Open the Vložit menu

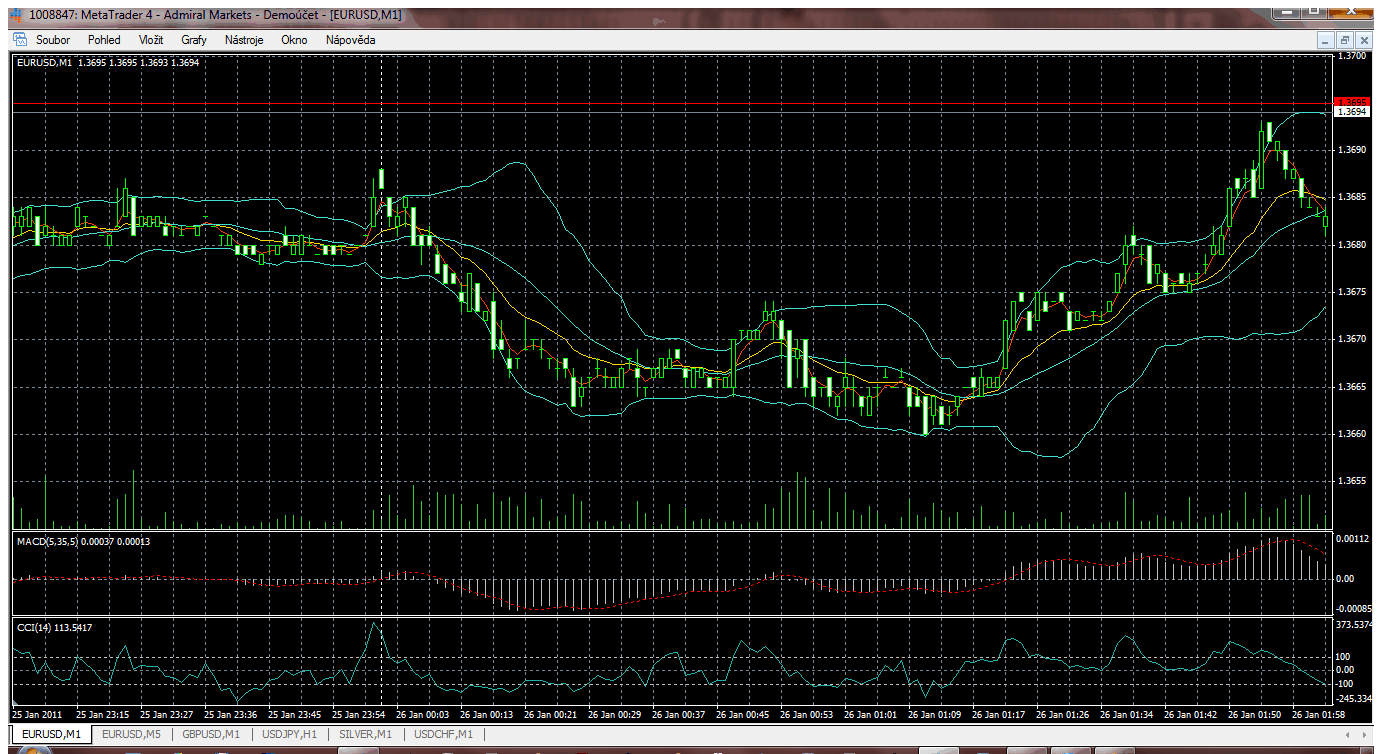click(x=151, y=40)
